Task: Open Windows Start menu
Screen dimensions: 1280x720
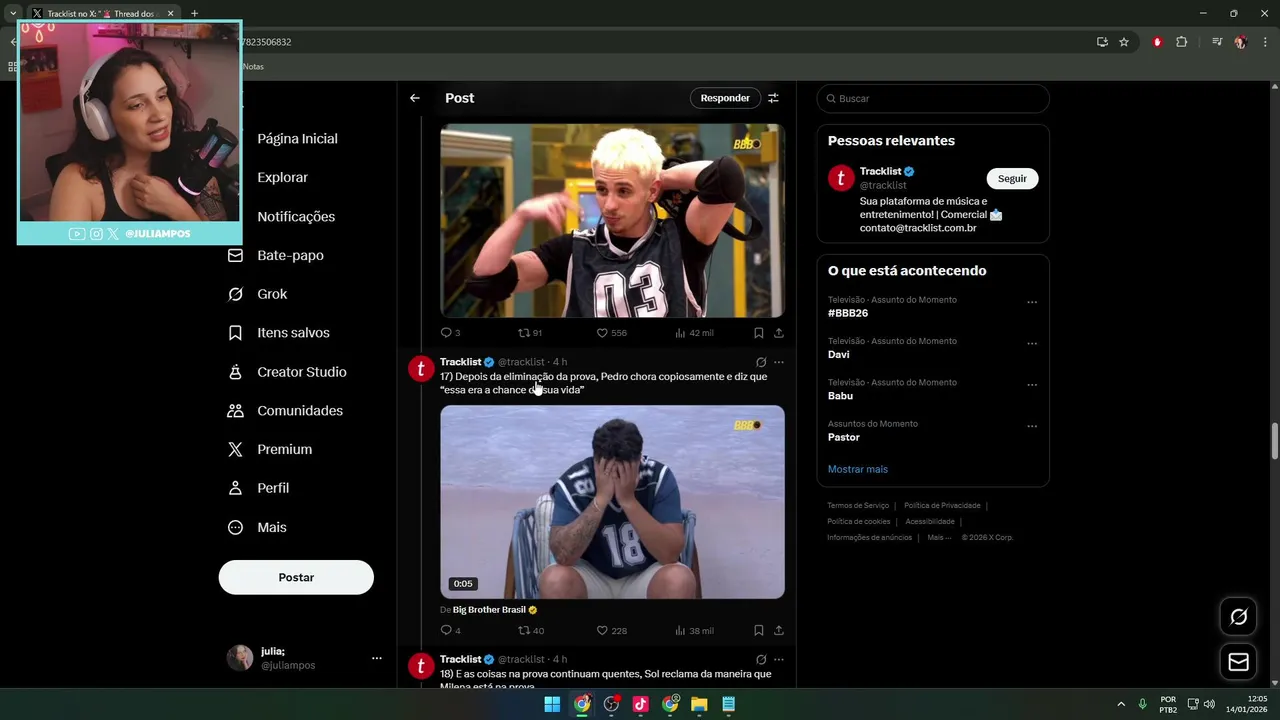Action: (x=552, y=704)
